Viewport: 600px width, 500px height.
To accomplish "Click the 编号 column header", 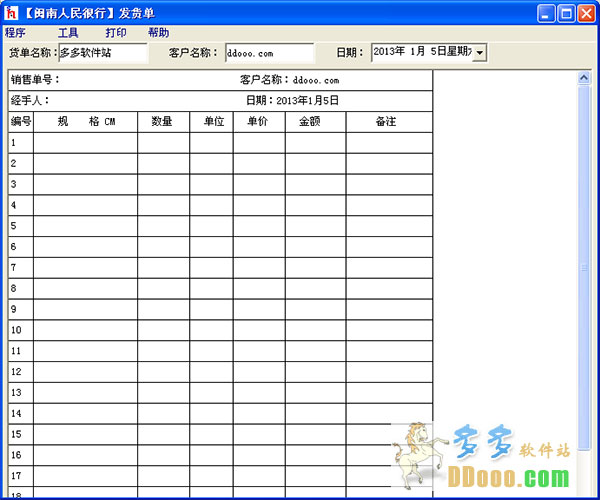I will [x=21, y=122].
